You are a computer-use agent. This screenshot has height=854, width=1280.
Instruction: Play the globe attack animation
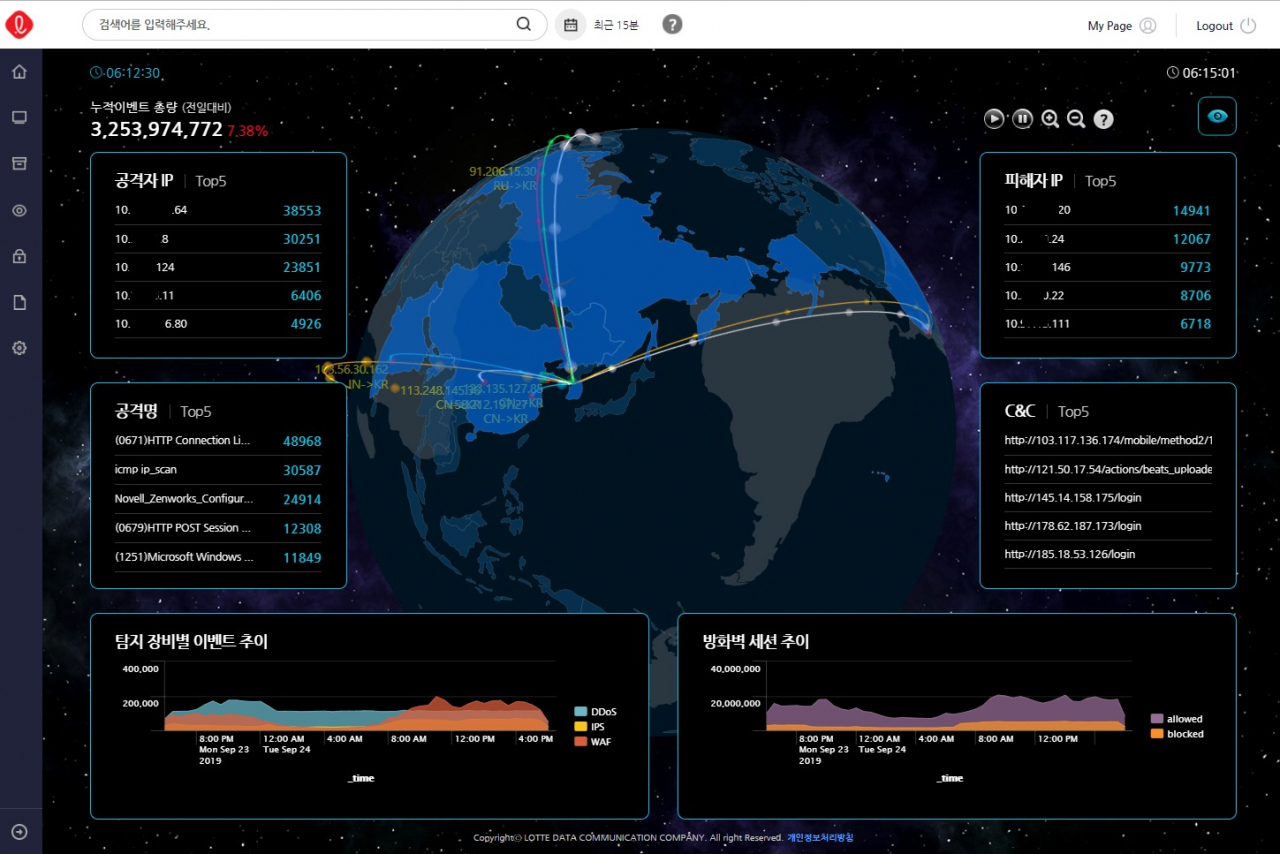994,119
